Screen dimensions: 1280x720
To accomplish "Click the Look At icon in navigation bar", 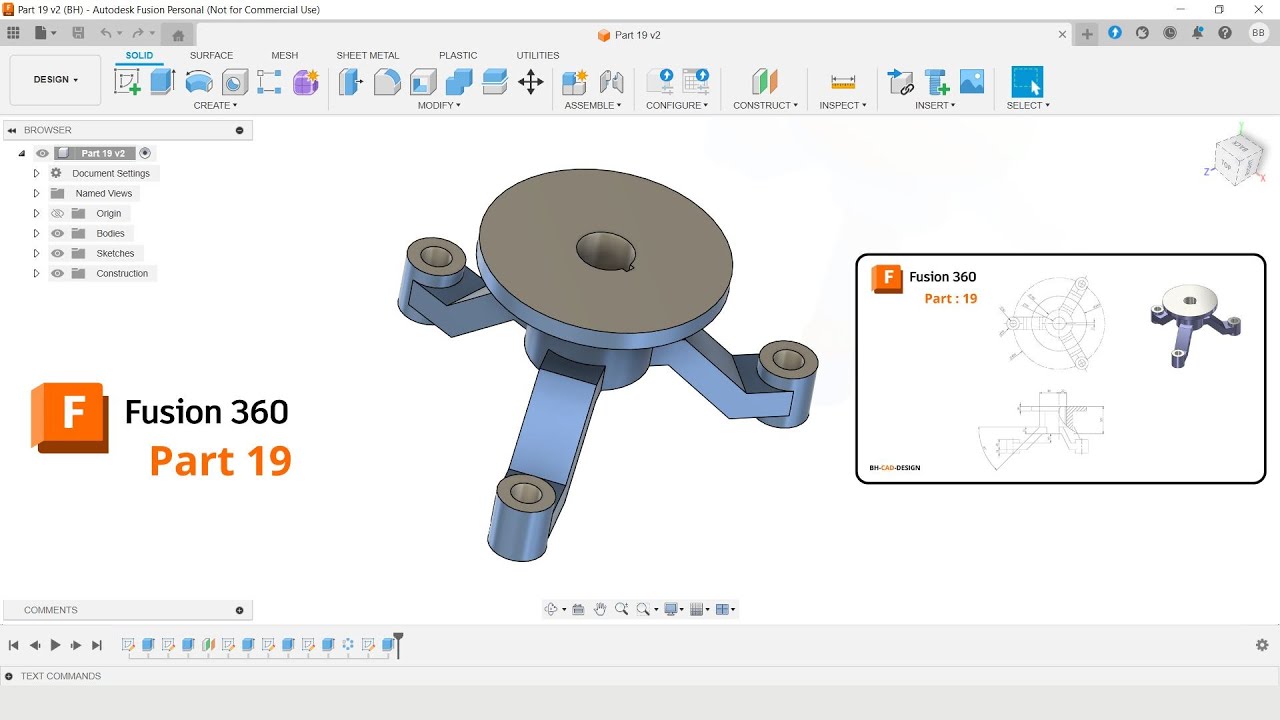I will tap(578, 609).
